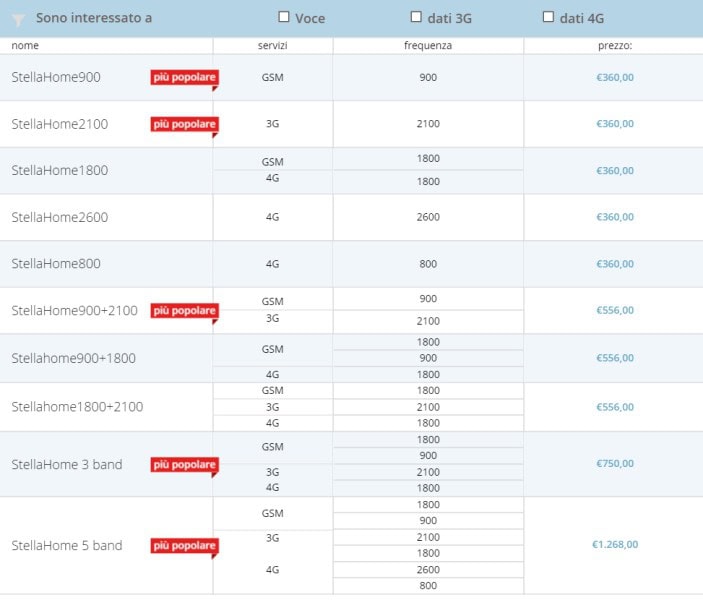Click the 'più popolare' badge on StellaHome 3 band
Screen dimensions: 703x600
point(184,465)
